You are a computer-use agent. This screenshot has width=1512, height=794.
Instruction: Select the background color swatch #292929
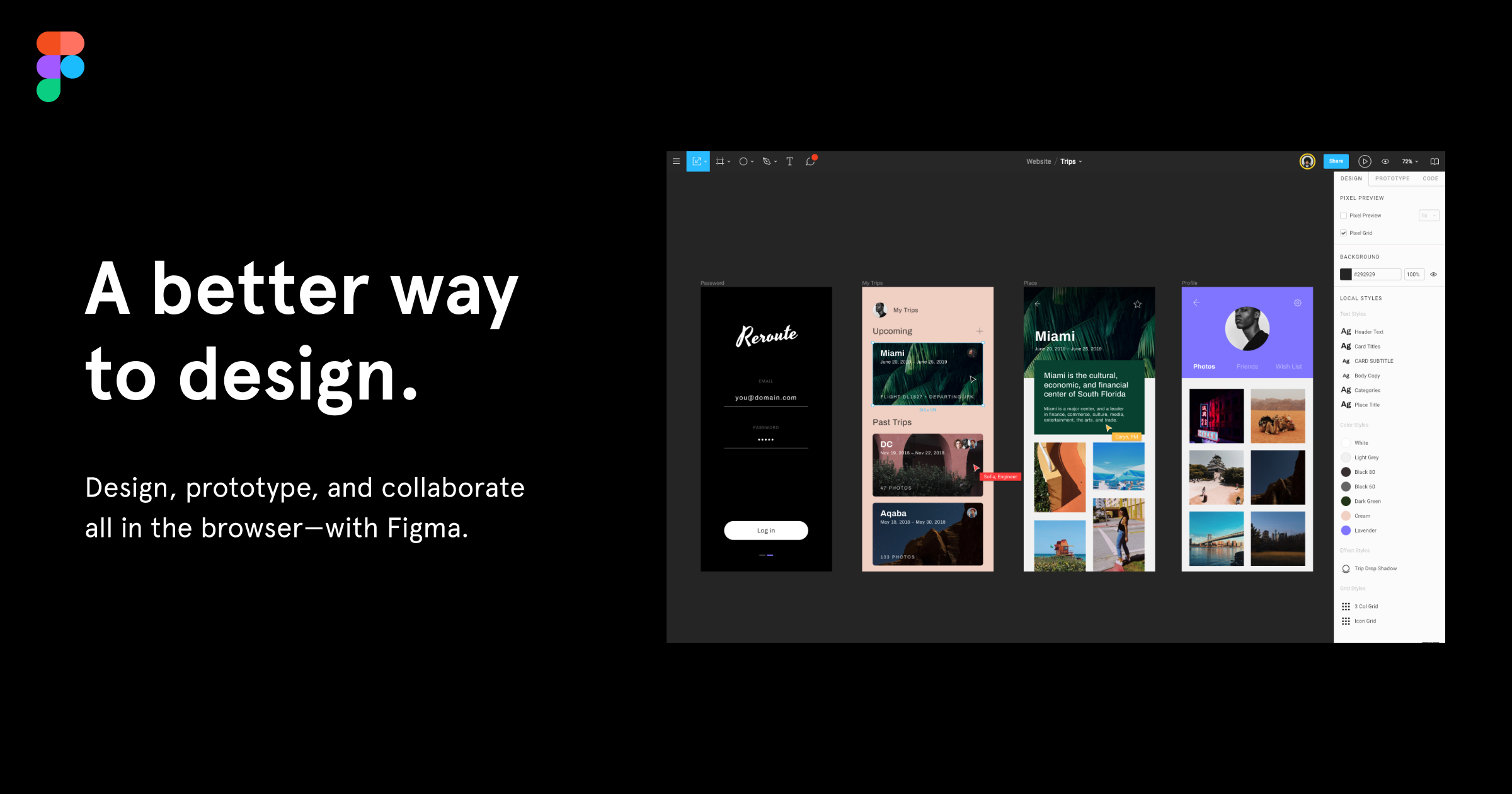[1344, 274]
